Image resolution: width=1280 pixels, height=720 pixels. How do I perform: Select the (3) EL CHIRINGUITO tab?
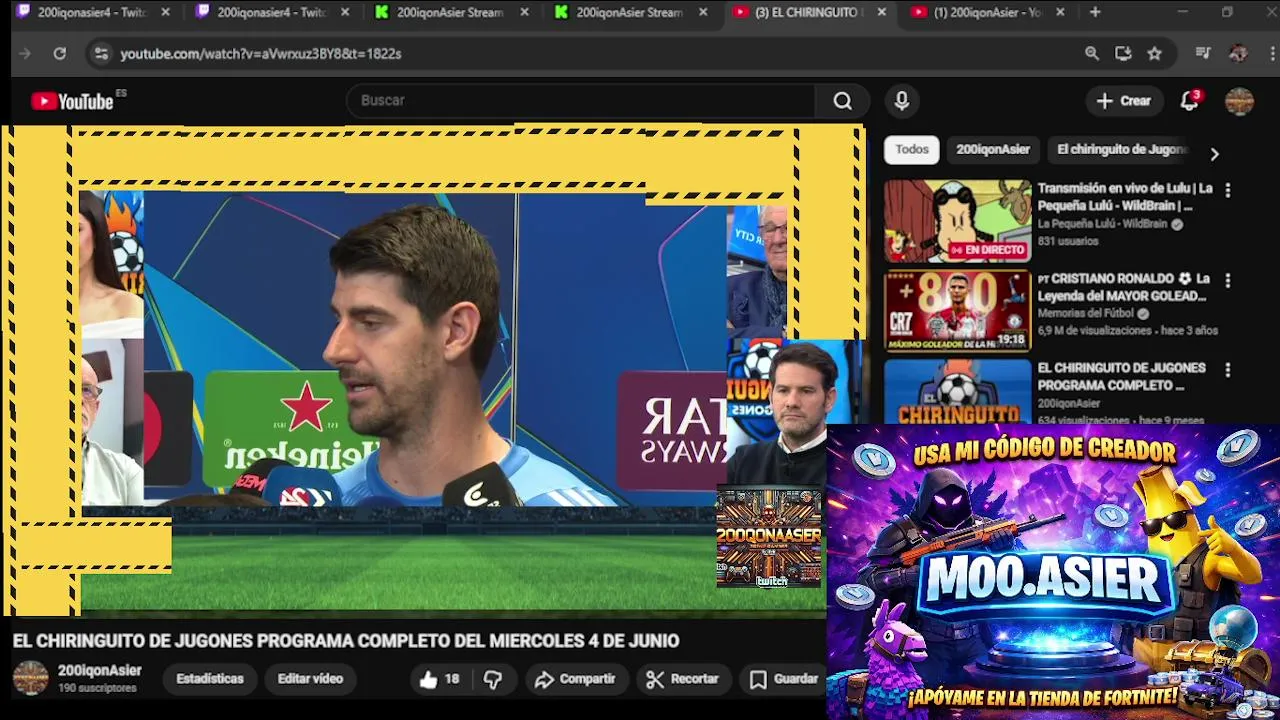(x=808, y=12)
